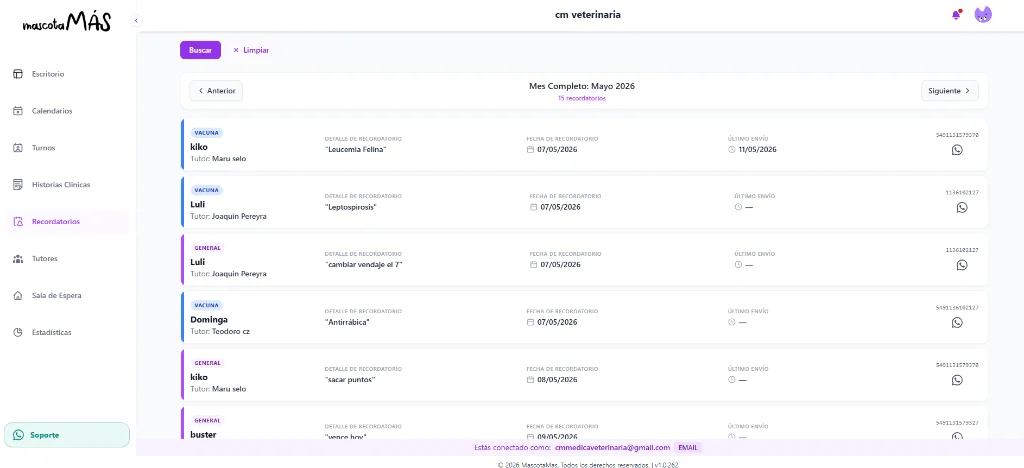Screen dimensions: 1024x468
Task: Click the "Leucemia Felina" reminder detail
Action: 356,150
